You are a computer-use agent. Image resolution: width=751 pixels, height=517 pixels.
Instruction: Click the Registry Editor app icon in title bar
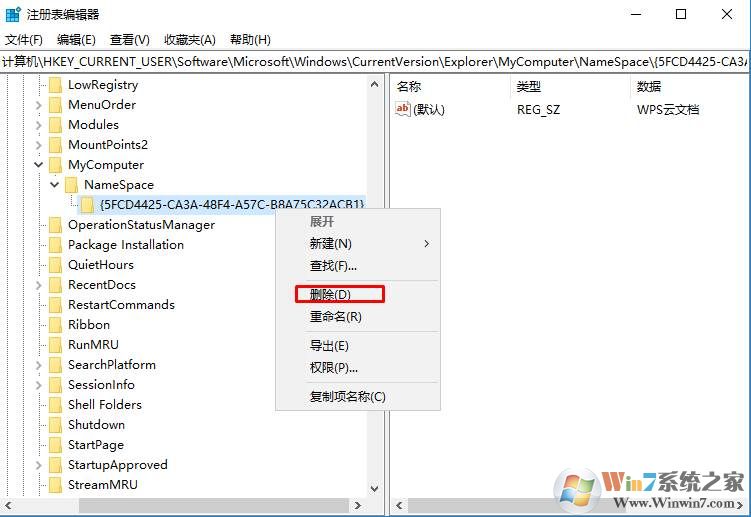point(13,14)
